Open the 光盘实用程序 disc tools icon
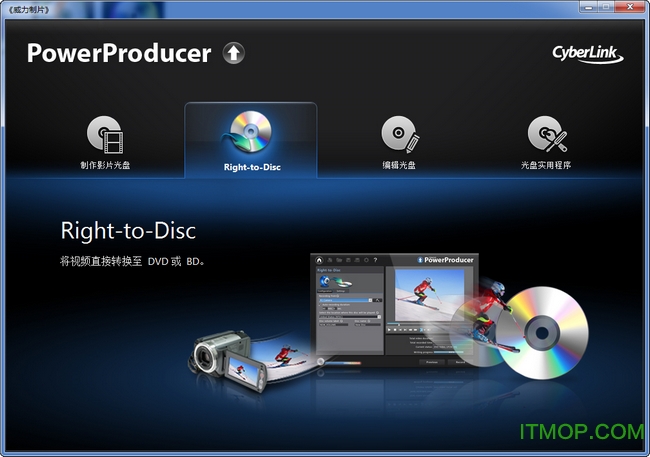This screenshot has height=457, width=650. coord(546,134)
